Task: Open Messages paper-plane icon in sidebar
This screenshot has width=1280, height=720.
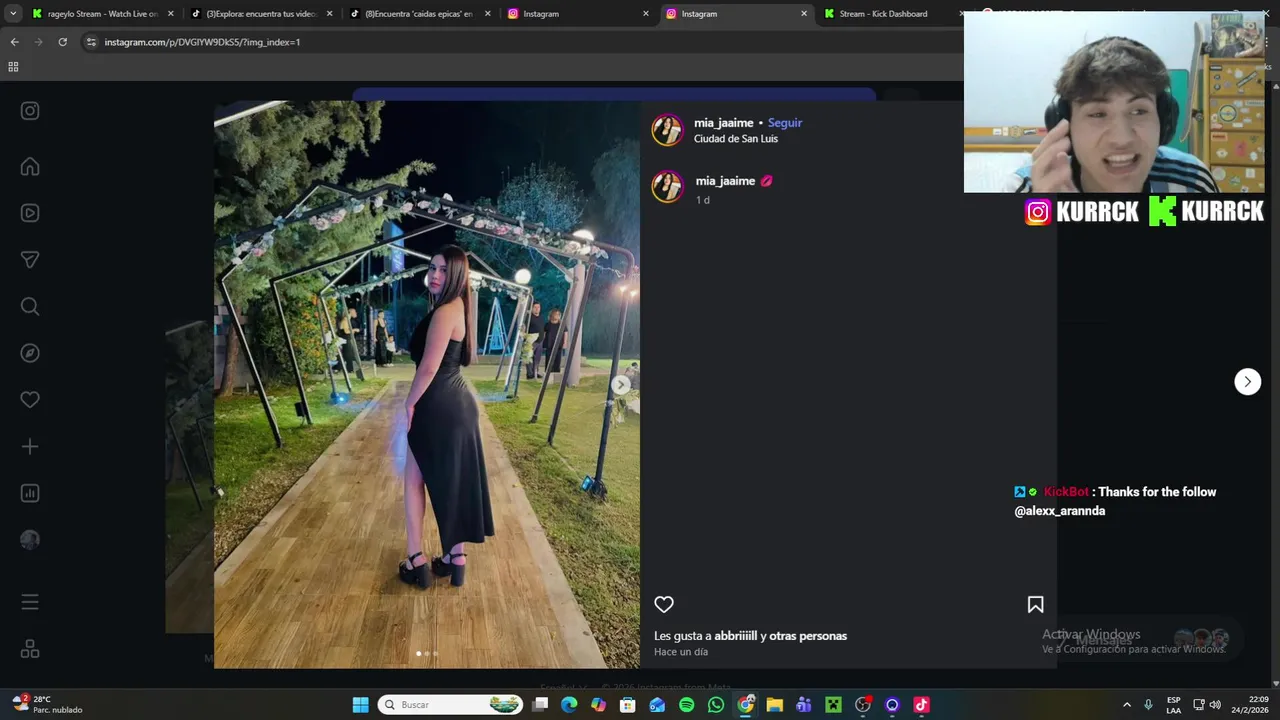Action: tap(30, 260)
